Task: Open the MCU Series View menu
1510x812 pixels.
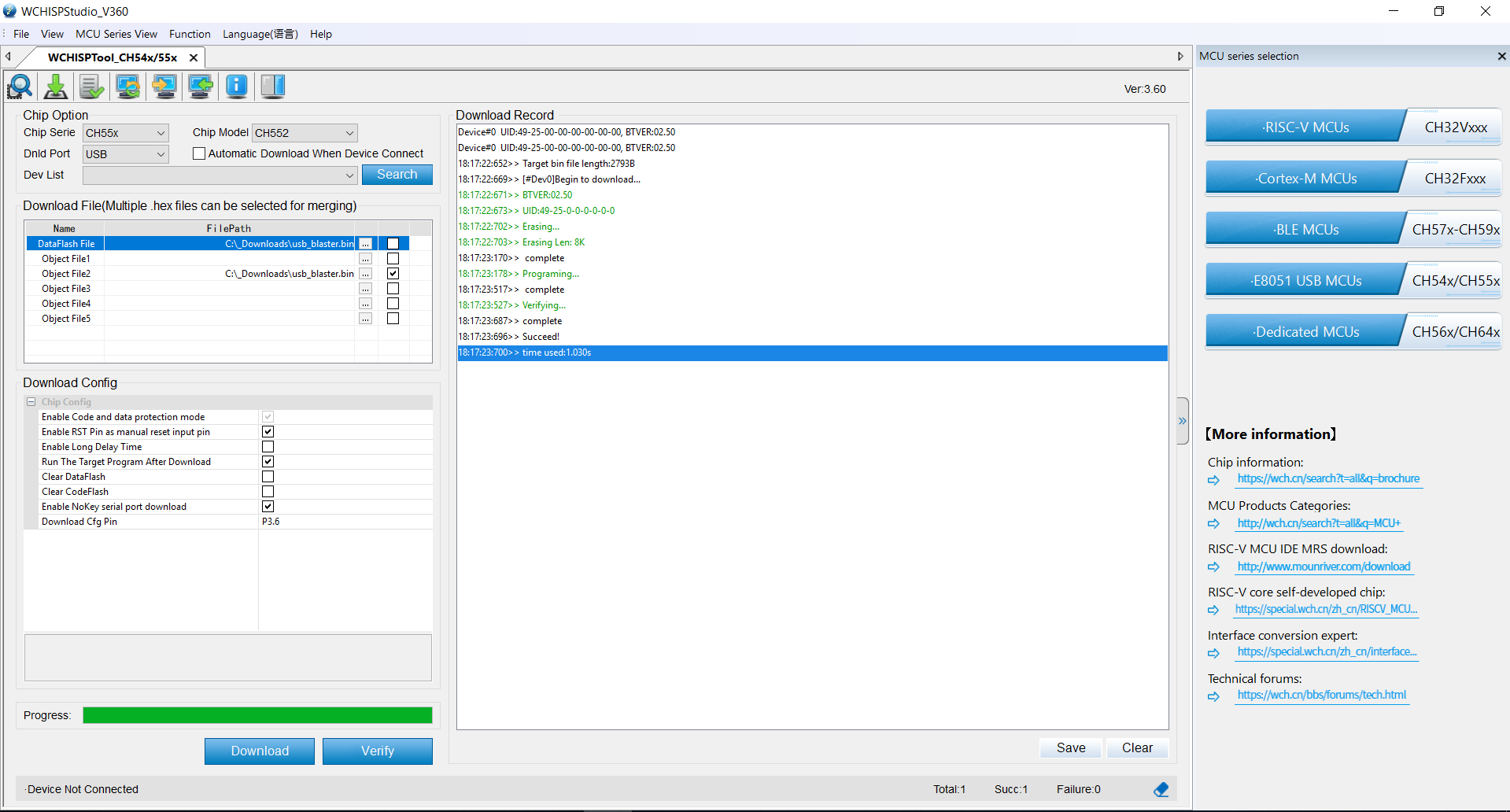Action: pyautogui.click(x=116, y=34)
